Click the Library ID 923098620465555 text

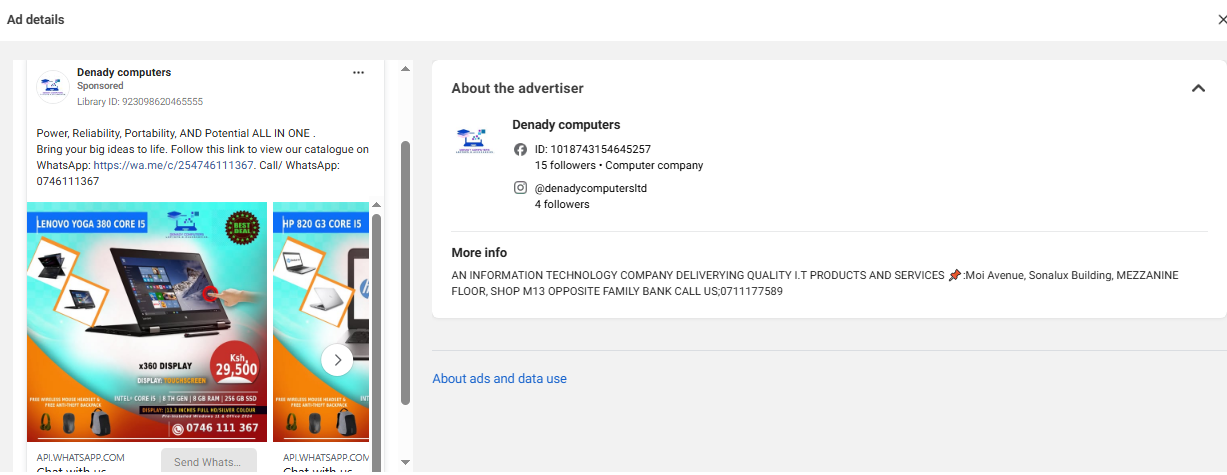[x=140, y=102]
